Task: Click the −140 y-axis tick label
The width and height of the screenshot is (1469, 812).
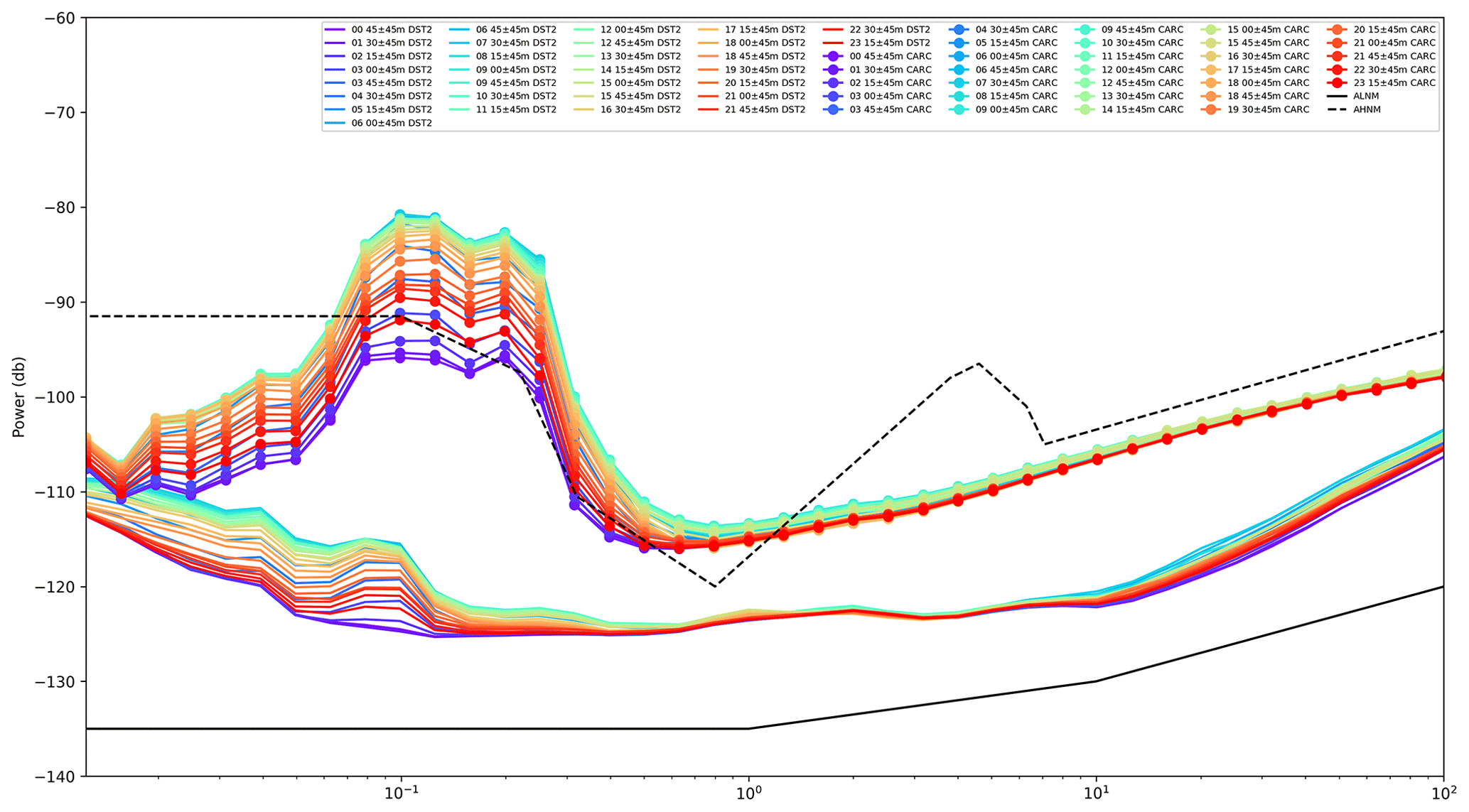Action: (x=56, y=776)
